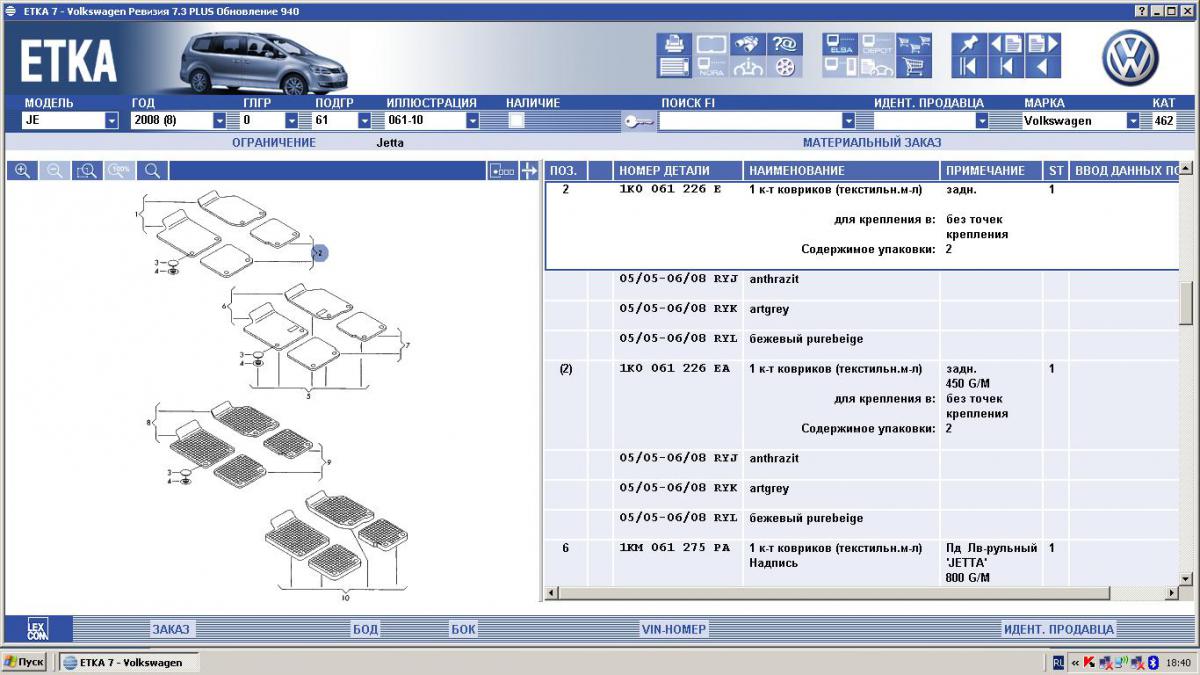
Task: Open the binoculars search tool
Action: click(747, 44)
